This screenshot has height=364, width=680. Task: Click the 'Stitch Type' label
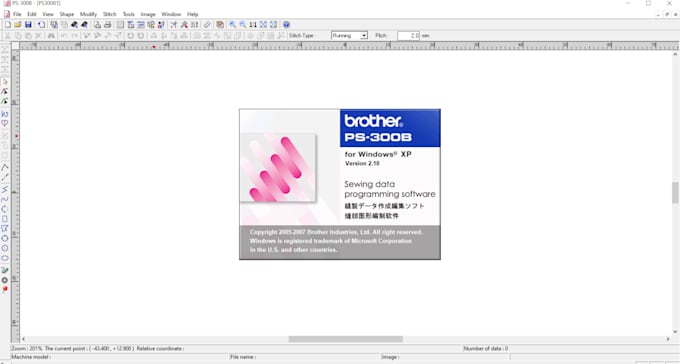[x=301, y=36]
